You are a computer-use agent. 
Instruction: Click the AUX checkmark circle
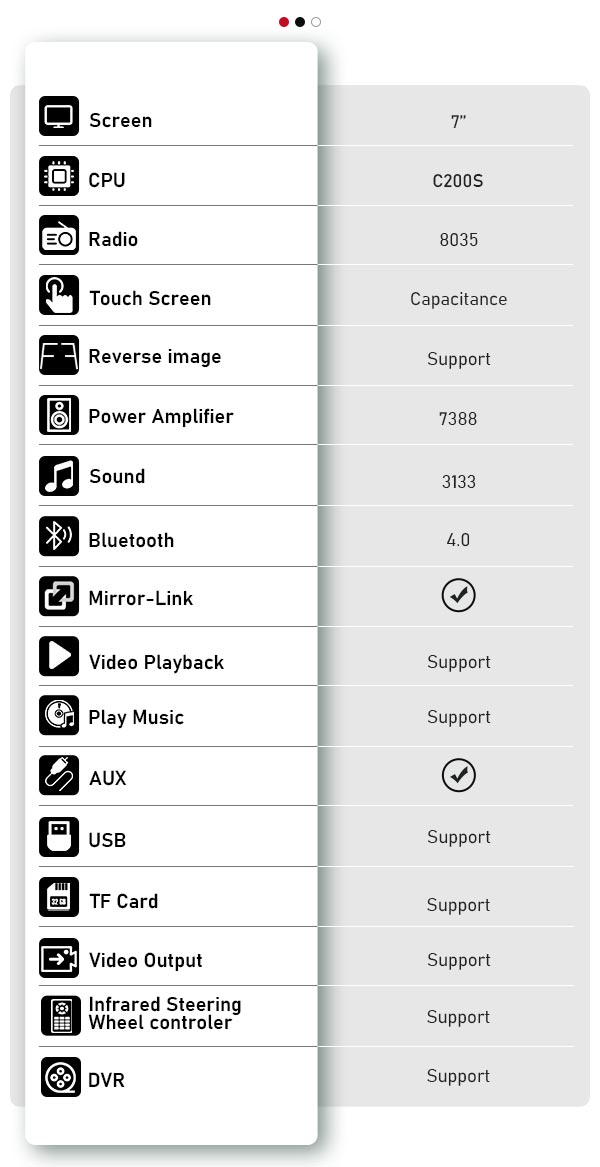[x=458, y=776]
